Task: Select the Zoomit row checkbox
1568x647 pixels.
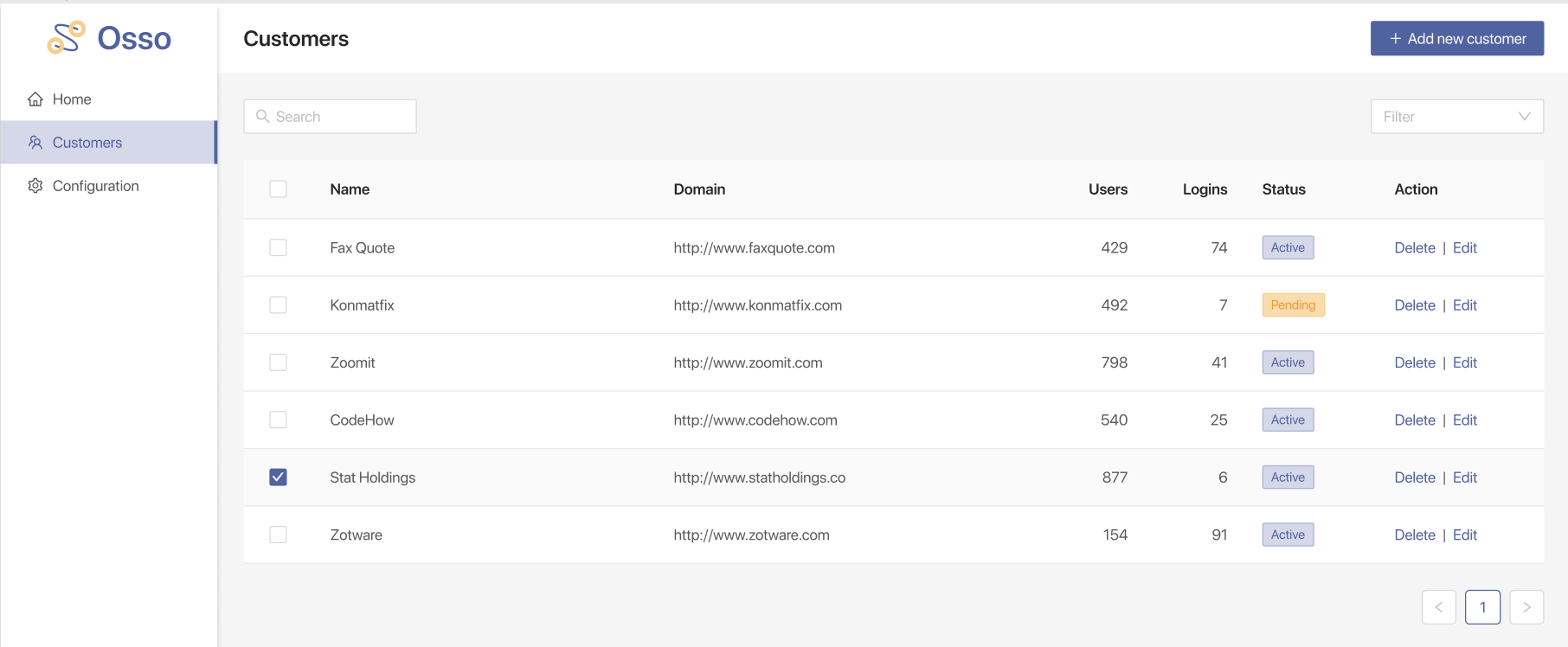Action: pyautogui.click(x=278, y=362)
